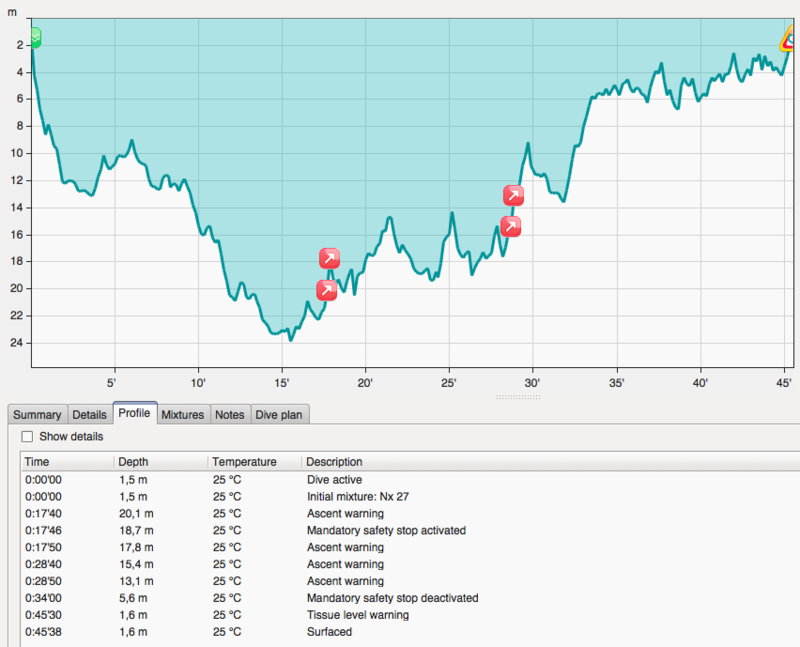Select ascent warning marker near 15.4 m depth
This screenshot has height=647, width=800.
tap(511, 227)
